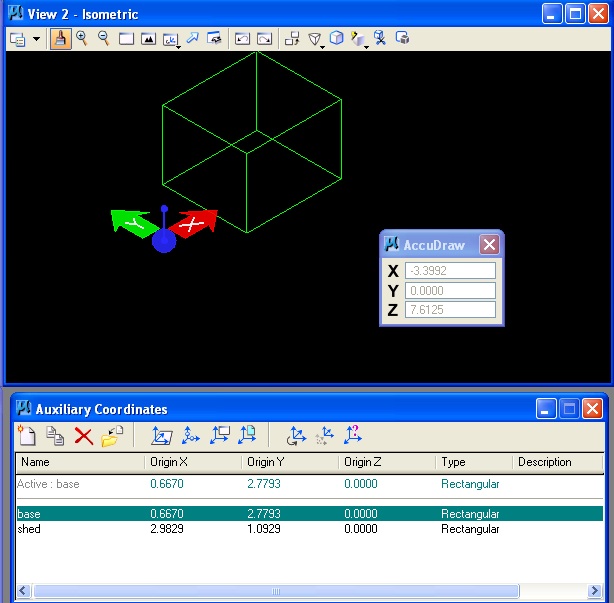
Task: Click the horizontal scrollbar thumb
Action: point(276,590)
